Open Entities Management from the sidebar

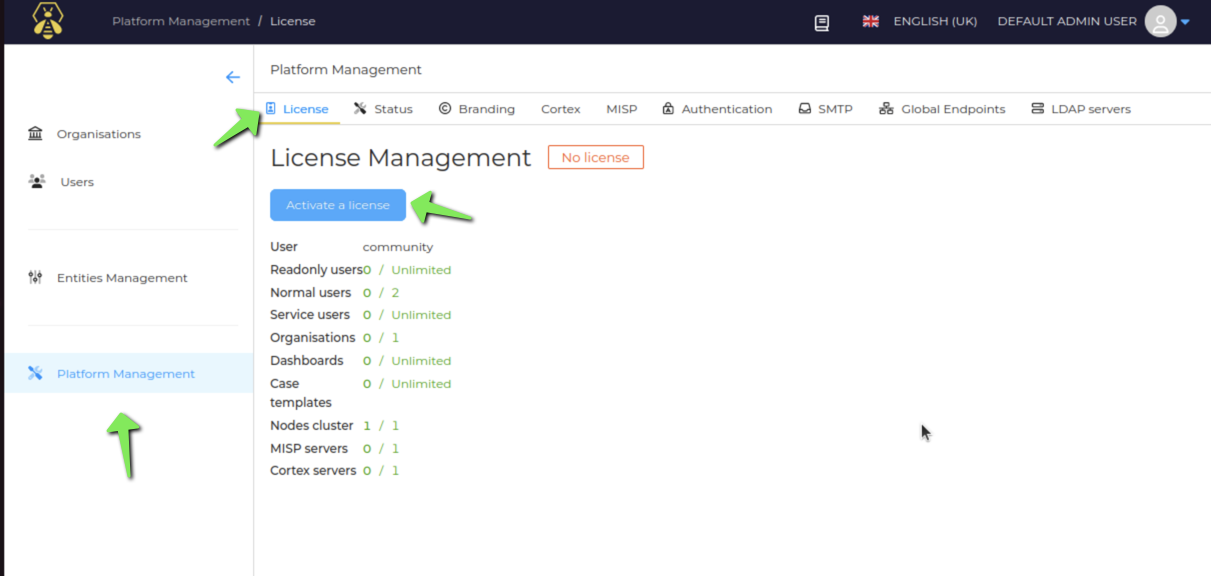point(35,277)
